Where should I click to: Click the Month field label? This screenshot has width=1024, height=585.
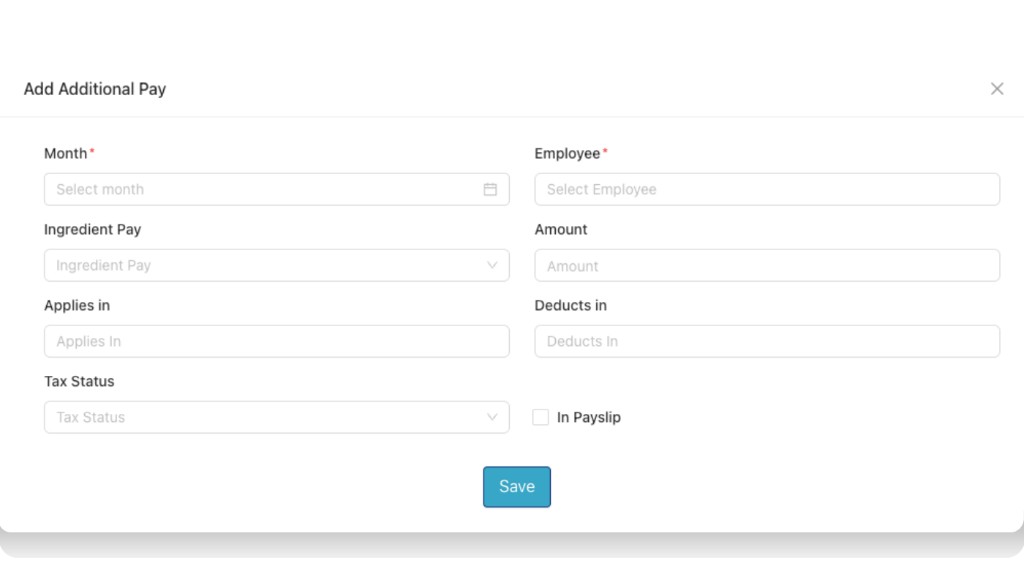tap(63, 153)
